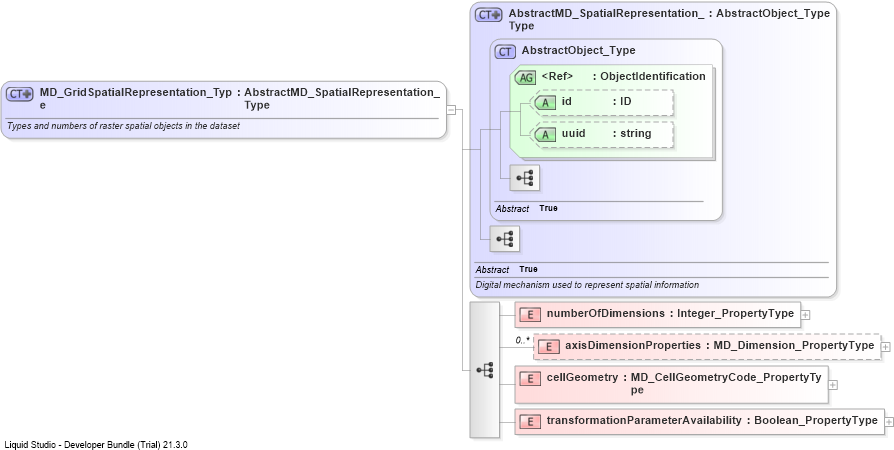Click the E icon of numberOfDimensions
This screenshot has height=450, width=894.
click(x=530, y=314)
